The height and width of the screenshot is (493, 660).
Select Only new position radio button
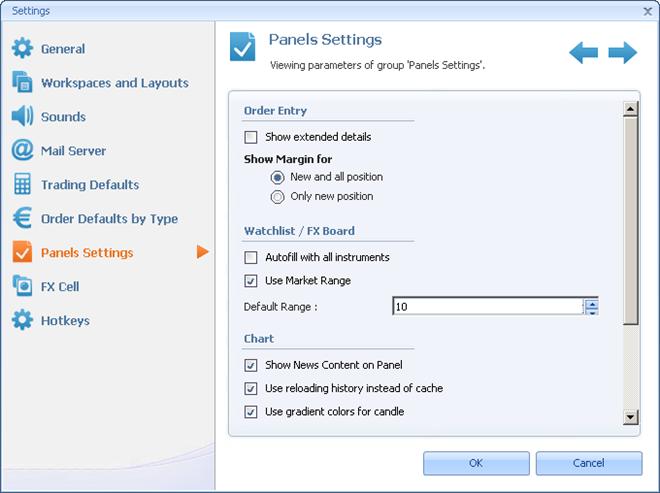point(278,197)
